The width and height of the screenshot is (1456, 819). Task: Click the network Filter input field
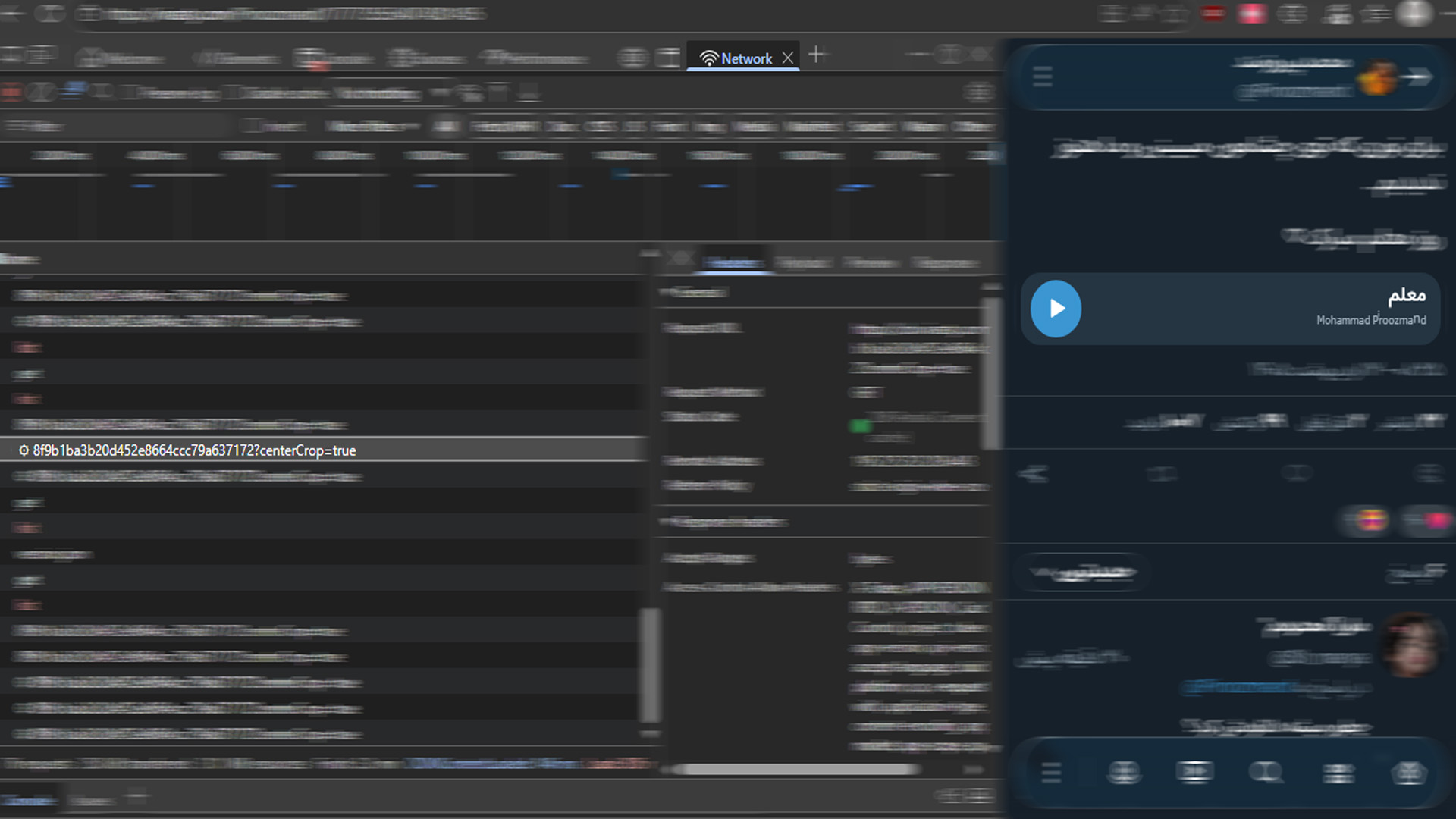click(114, 127)
